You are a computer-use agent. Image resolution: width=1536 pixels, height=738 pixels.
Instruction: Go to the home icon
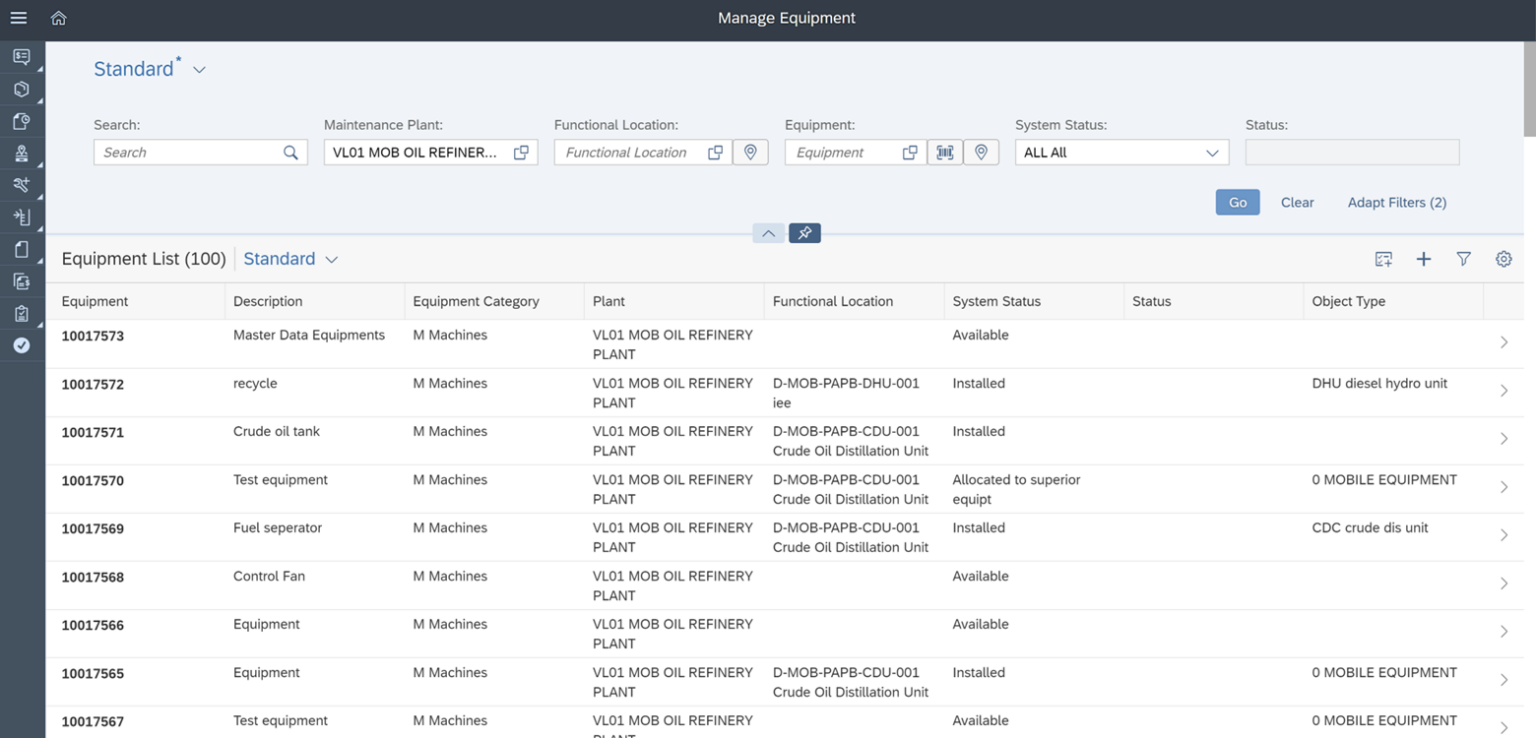pyautogui.click(x=59, y=18)
